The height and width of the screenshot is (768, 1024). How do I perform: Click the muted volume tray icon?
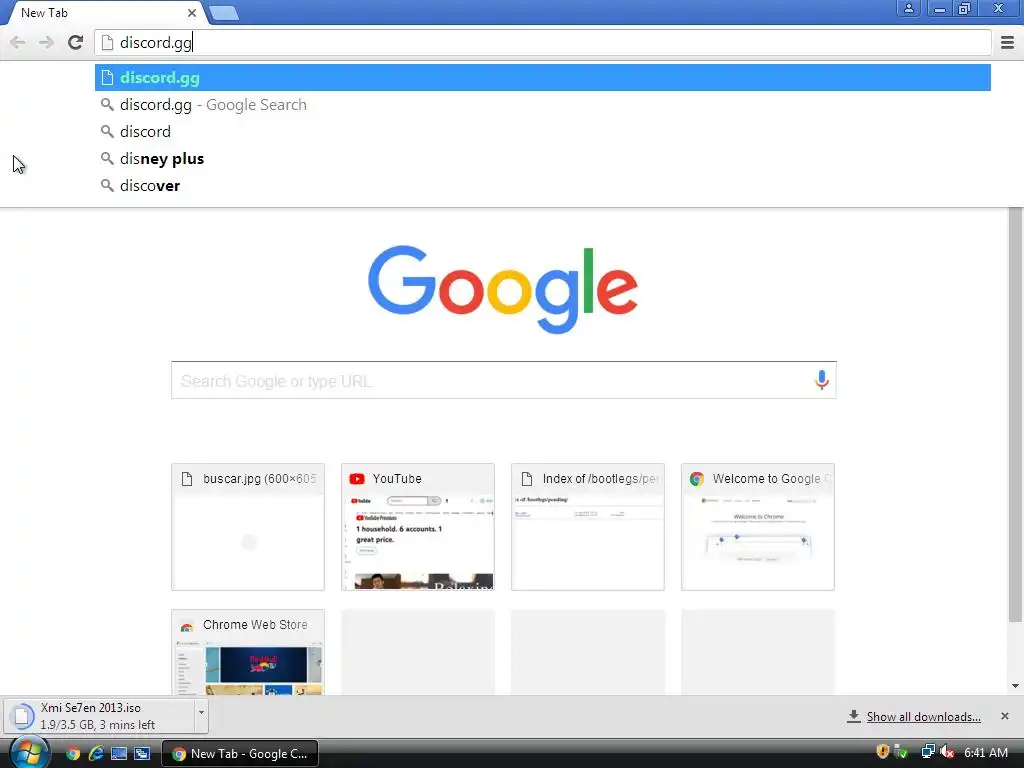947,752
